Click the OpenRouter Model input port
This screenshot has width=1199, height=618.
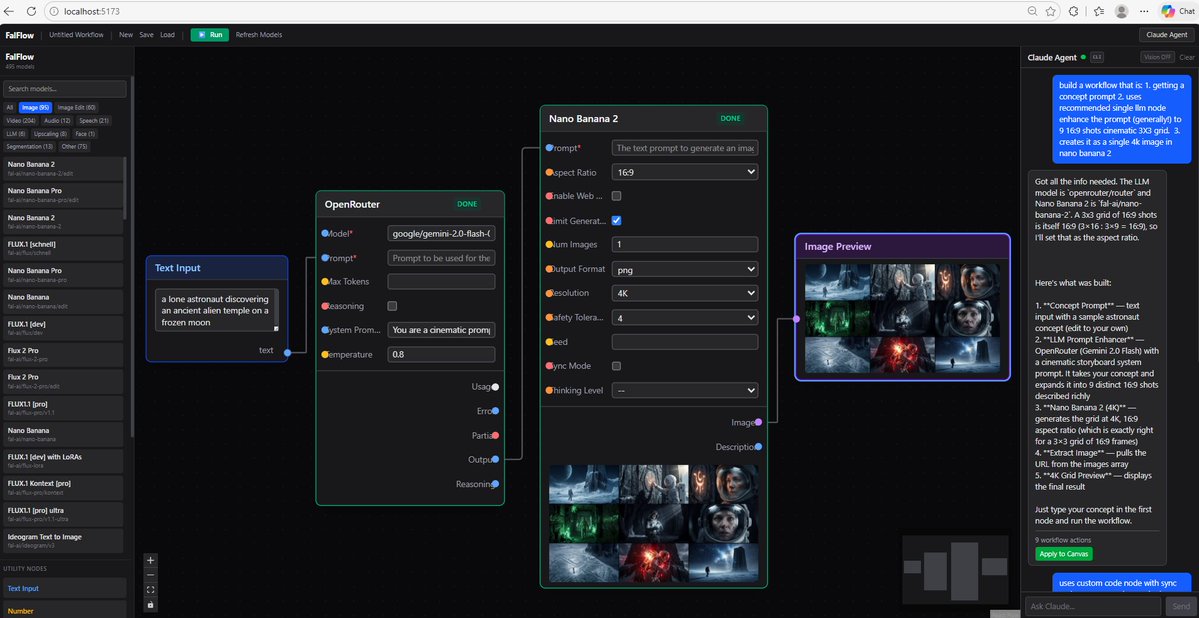(x=325, y=233)
